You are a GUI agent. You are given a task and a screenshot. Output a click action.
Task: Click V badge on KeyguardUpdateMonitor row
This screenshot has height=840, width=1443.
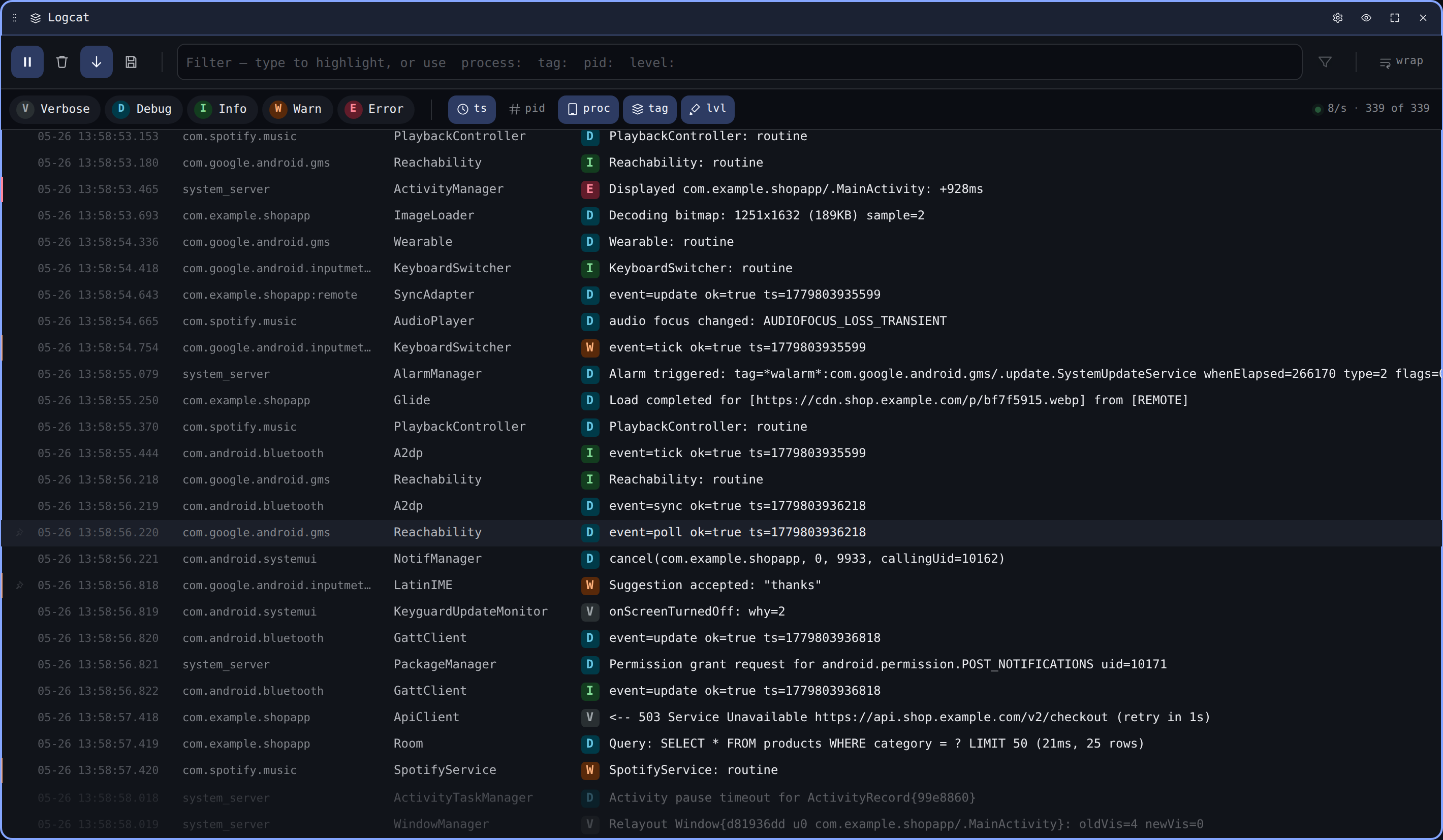point(590,611)
